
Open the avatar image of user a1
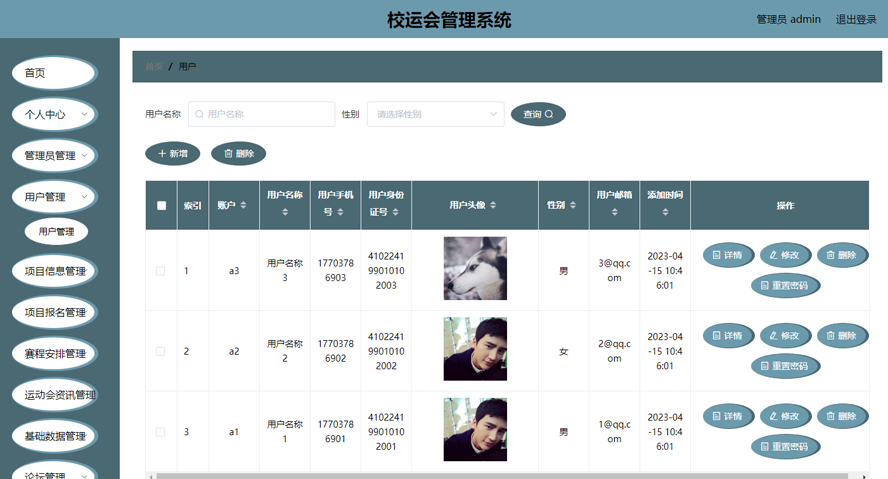click(475, 429)
